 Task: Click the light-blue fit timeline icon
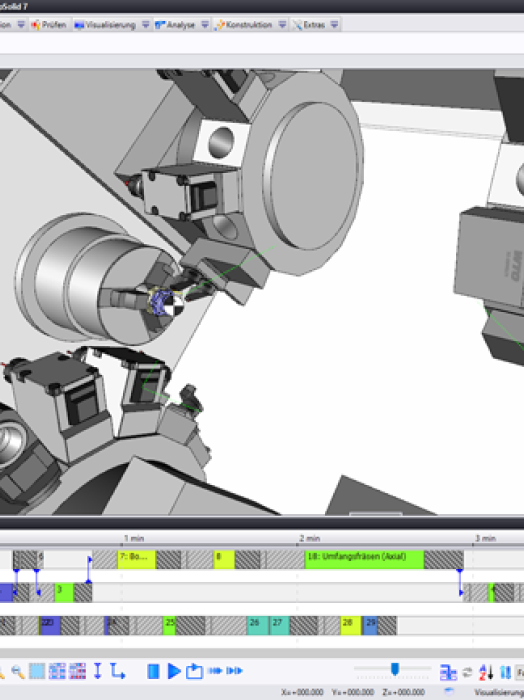[x=37, y=671]
